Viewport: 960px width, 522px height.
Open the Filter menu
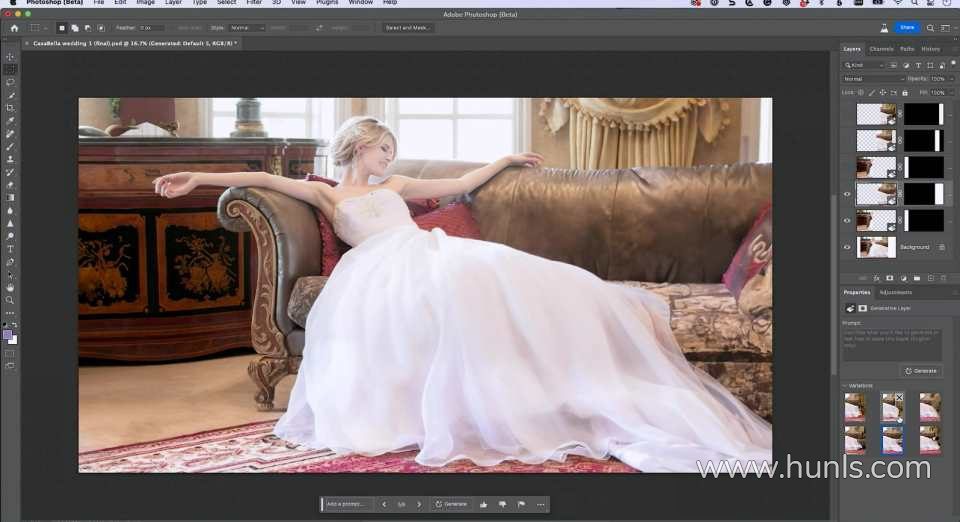pyautogui.click(x=254, y=3)
